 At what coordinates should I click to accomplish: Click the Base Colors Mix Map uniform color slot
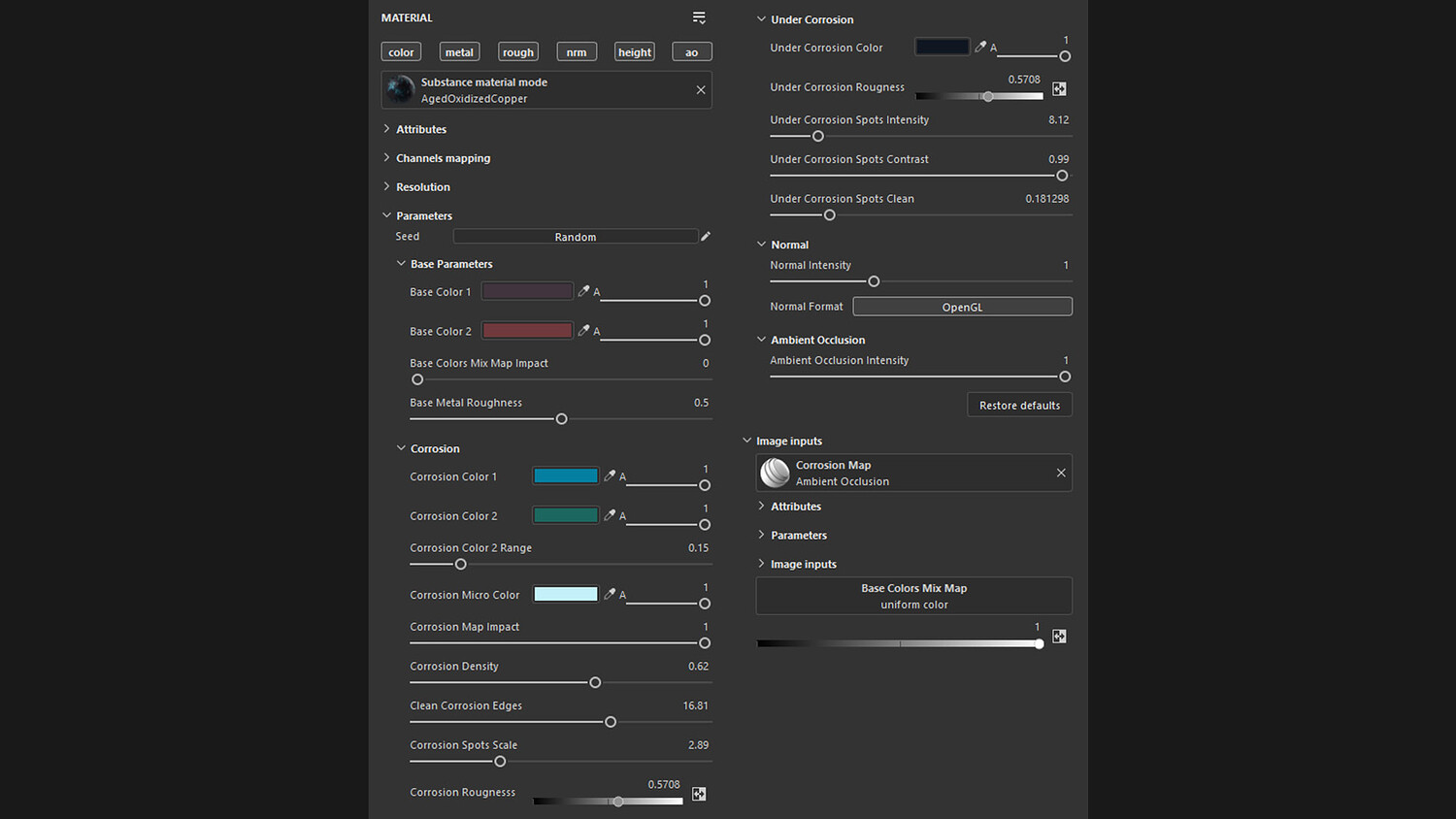coord(913,596)
